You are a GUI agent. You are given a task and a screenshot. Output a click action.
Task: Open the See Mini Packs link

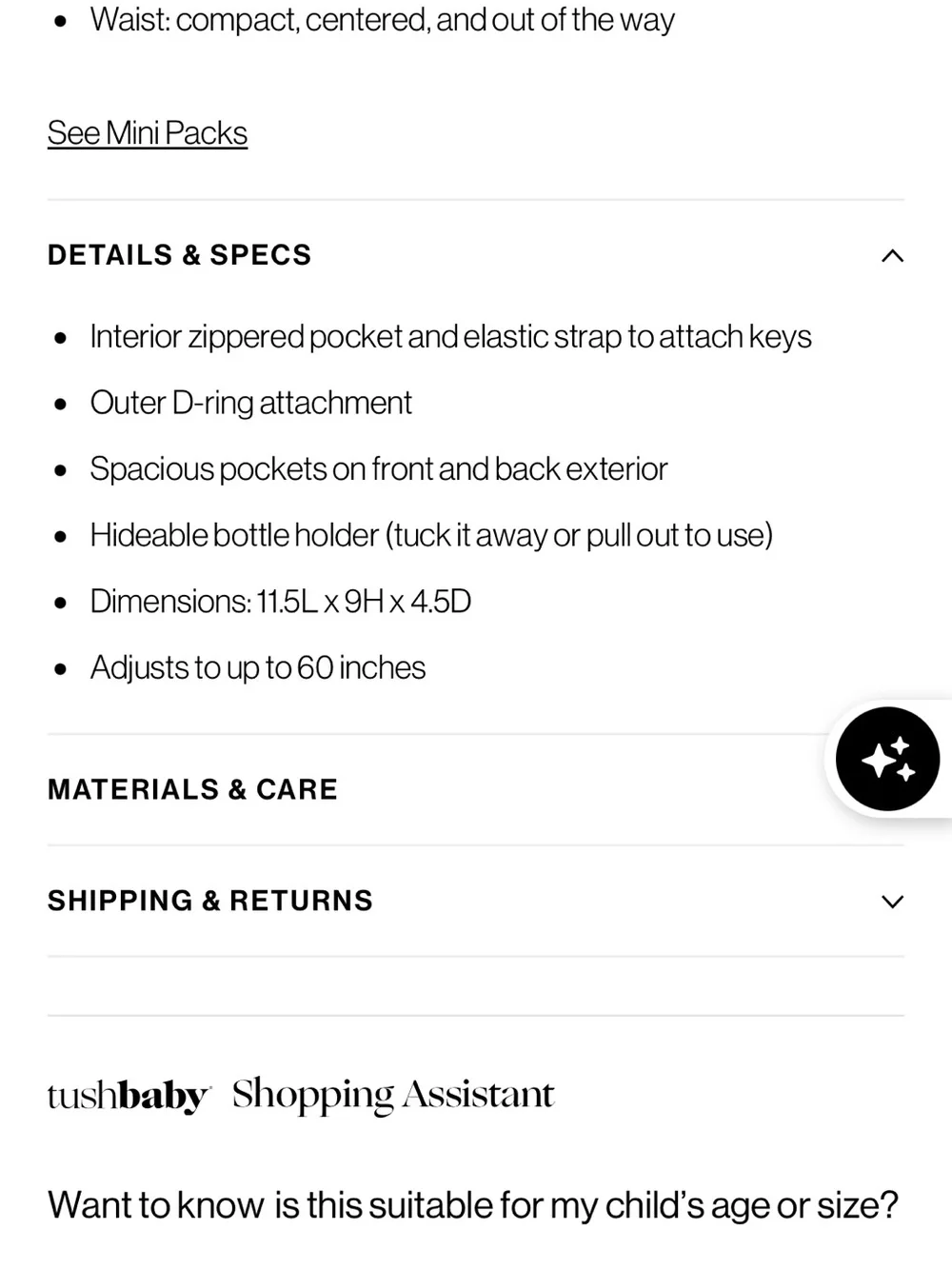(148, 133)
